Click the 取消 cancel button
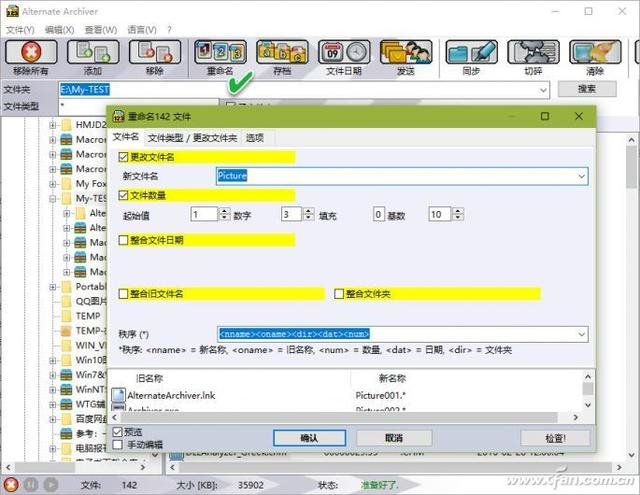 (x=394, y=438)
